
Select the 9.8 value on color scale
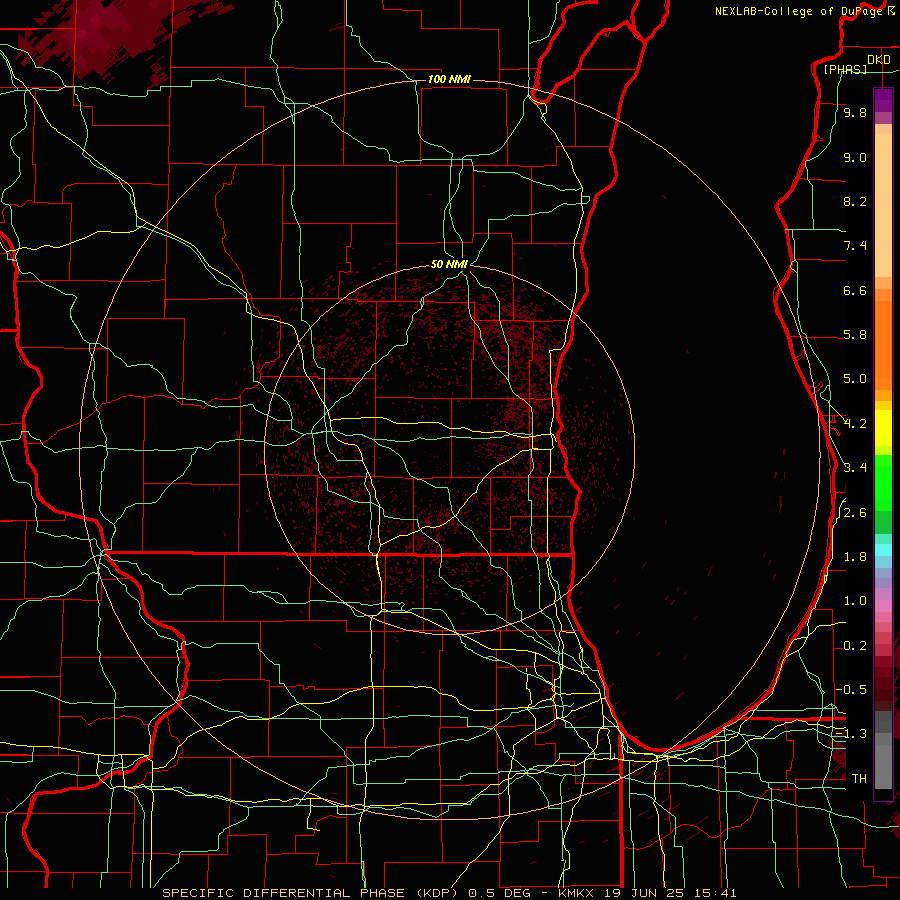(855, 112)
